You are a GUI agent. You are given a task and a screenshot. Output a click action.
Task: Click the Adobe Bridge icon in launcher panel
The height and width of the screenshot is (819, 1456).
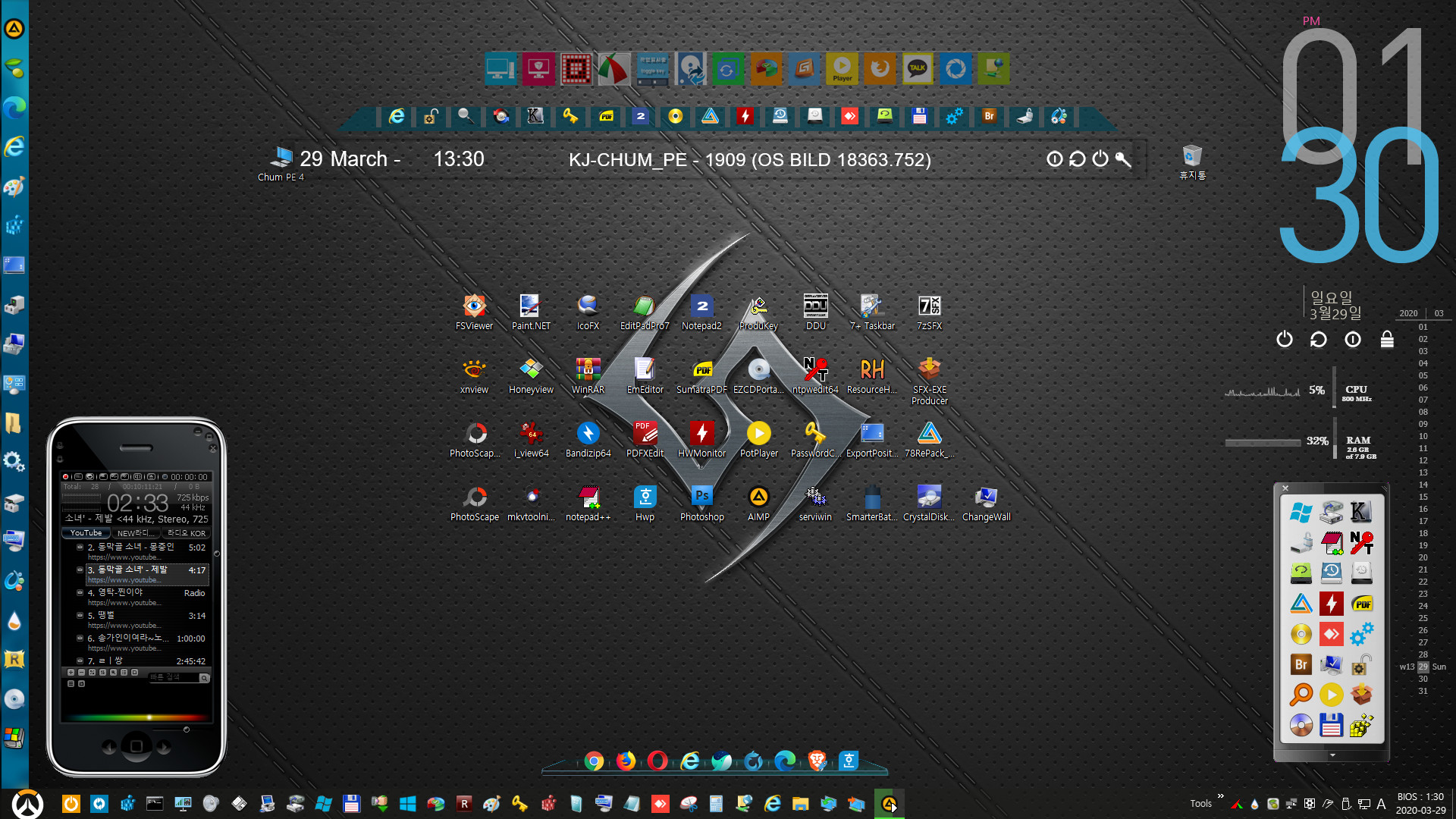(1301, 664)
